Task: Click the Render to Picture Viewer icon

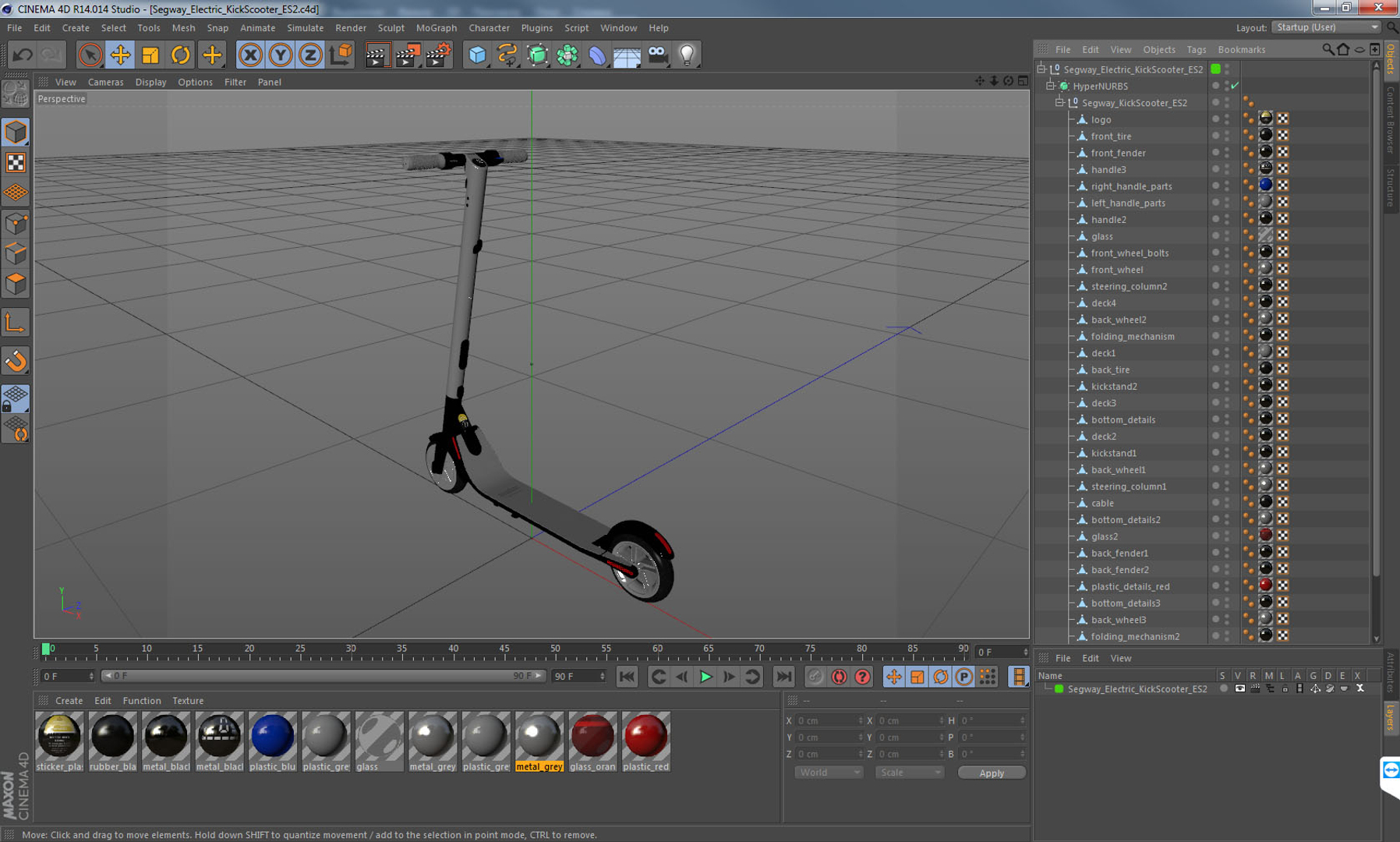Action: point(407,55)
